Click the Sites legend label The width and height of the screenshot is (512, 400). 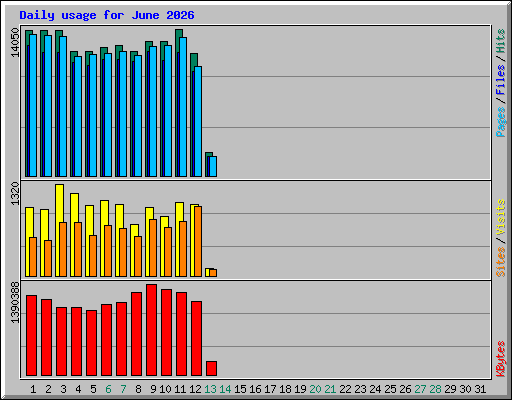coord(500,262)
